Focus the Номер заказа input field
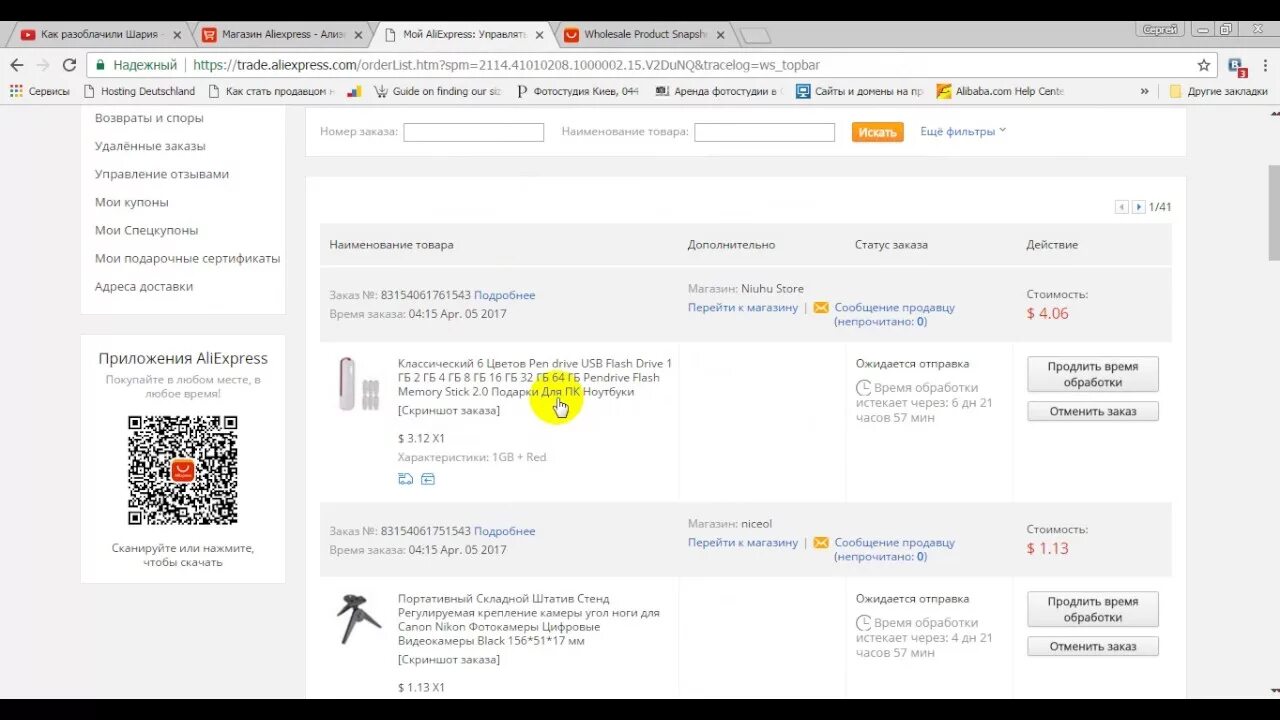Image resolution: width=1280 pixels, height=720 pixels. click(474, 132)
